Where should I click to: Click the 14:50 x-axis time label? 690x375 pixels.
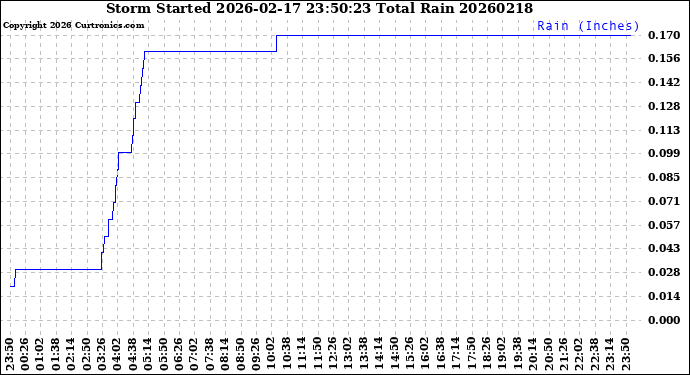pos(394,354)
